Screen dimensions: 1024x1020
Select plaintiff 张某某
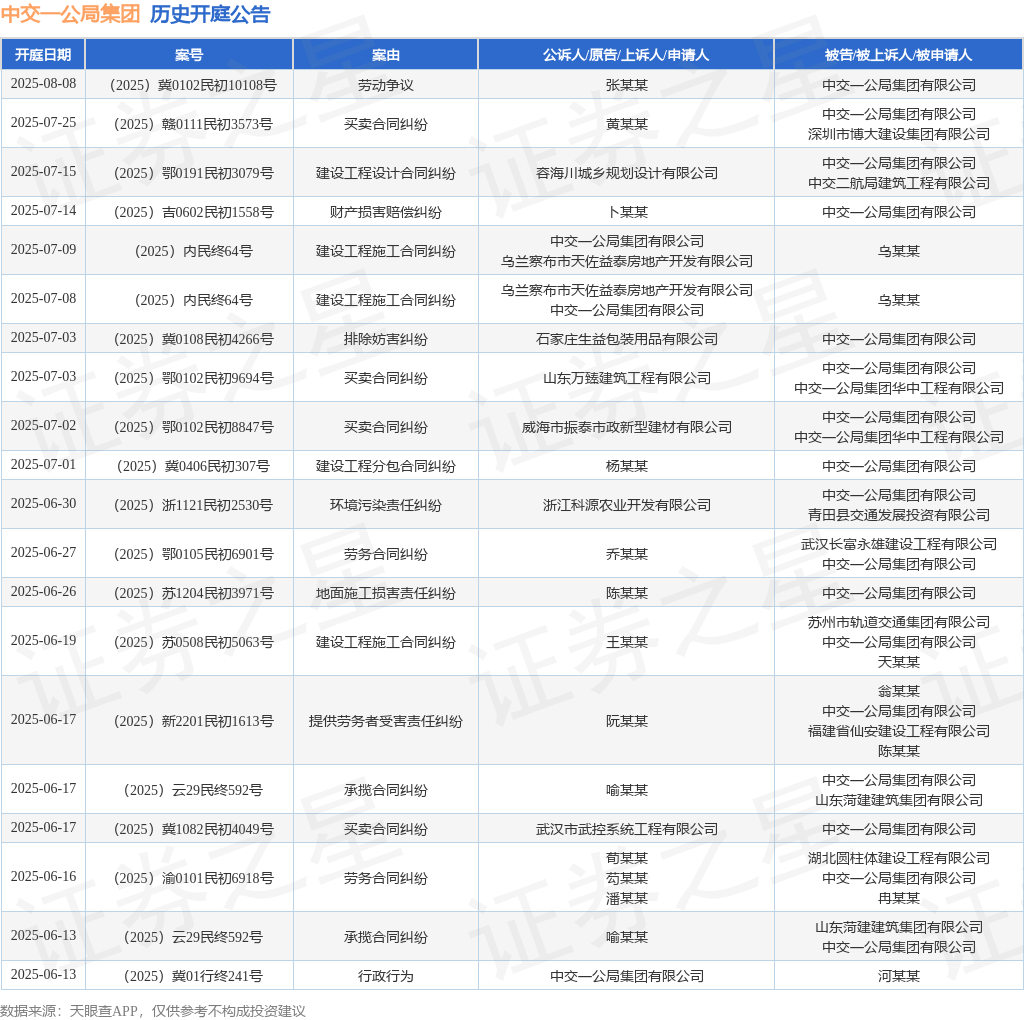(x=626, y=85)
